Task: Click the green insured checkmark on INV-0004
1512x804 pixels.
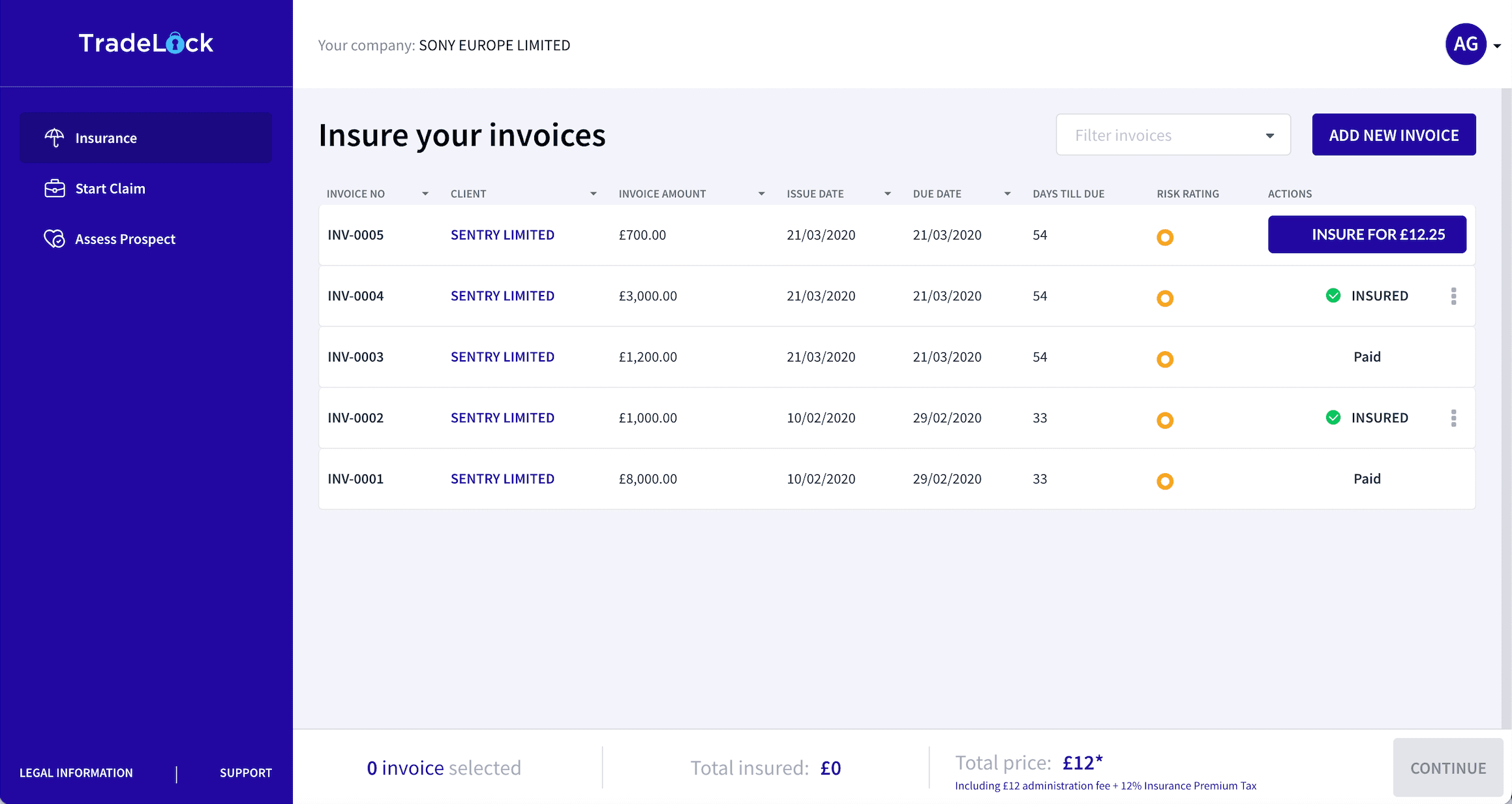Action: (1333, 296)
